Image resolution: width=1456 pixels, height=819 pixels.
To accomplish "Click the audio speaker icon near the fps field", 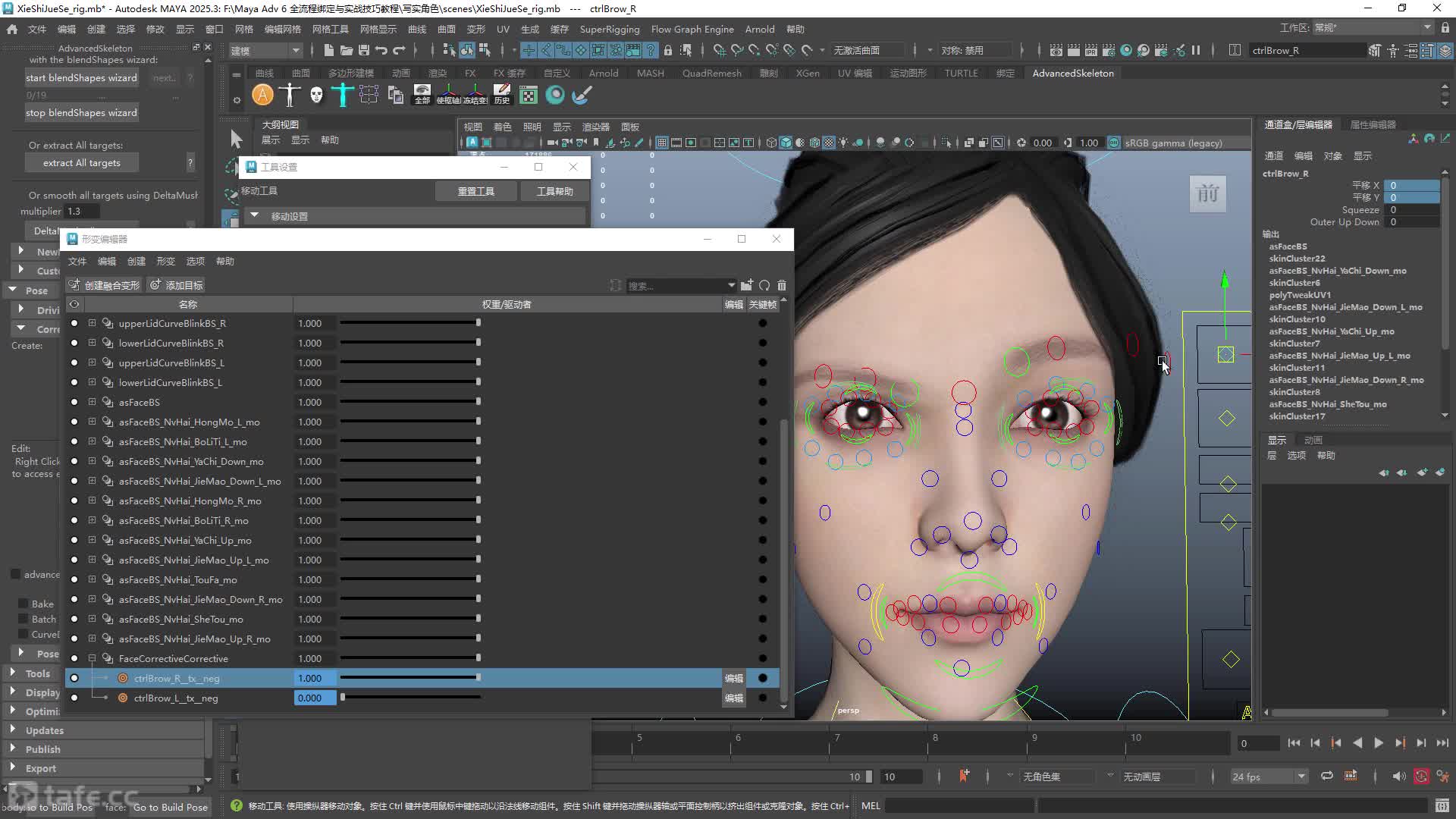I will [1399, 777].
